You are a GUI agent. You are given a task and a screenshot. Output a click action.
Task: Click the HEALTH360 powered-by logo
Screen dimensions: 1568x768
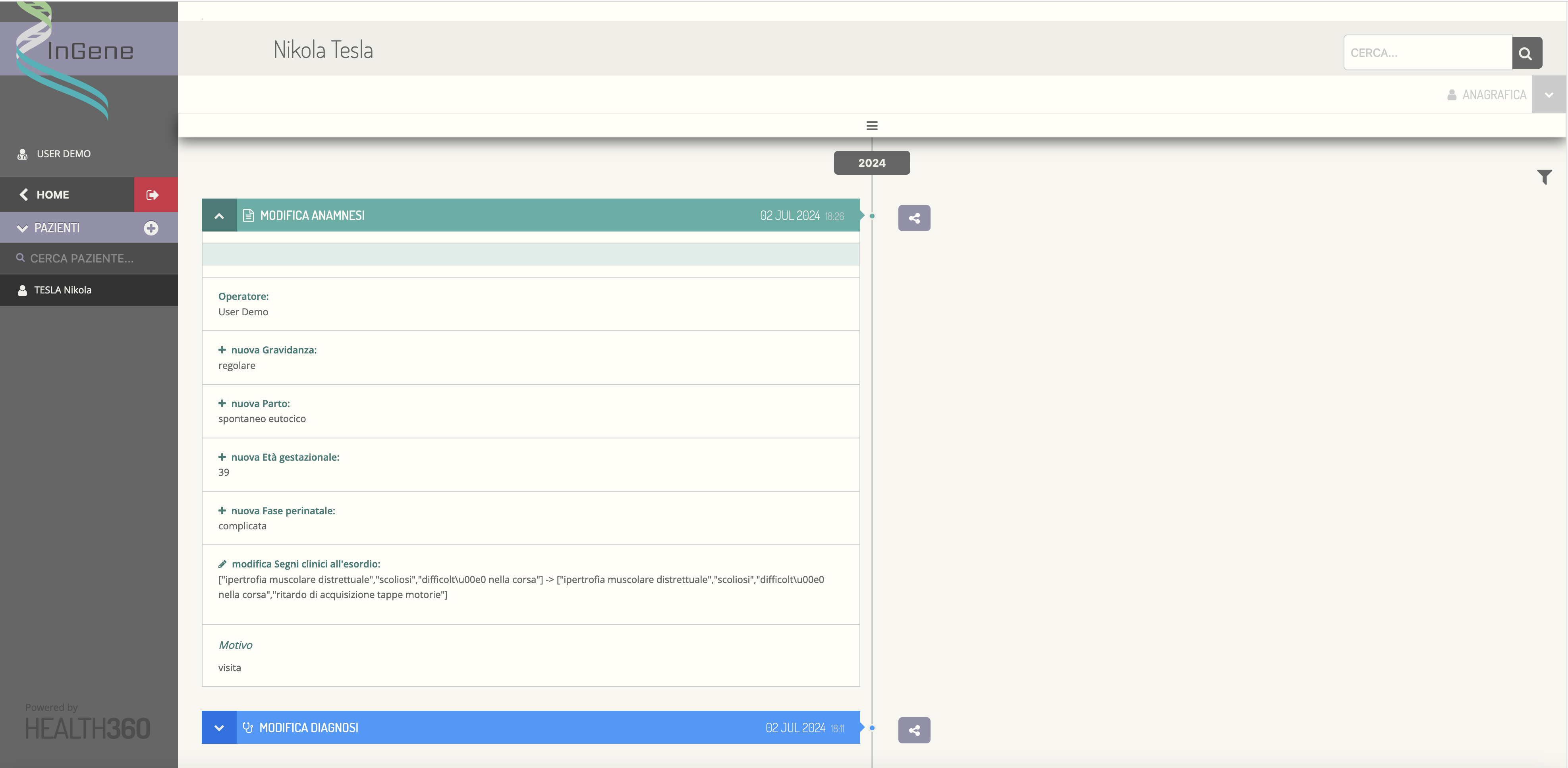[88, 728]
